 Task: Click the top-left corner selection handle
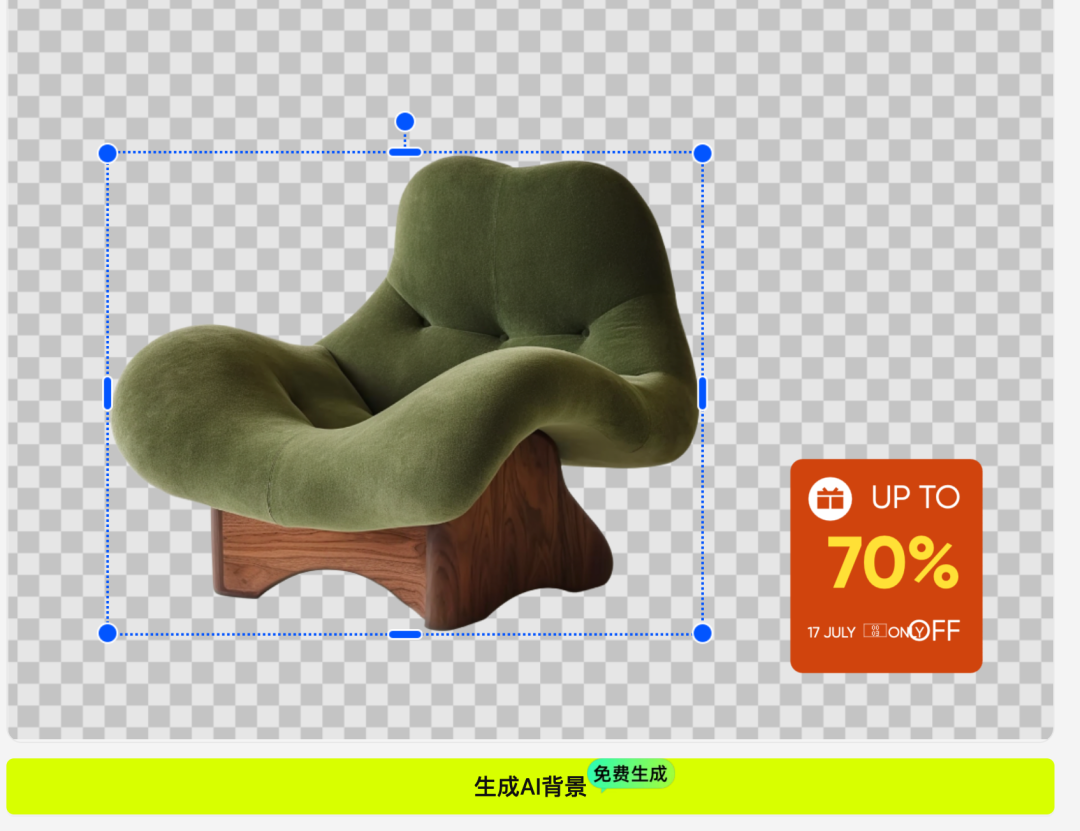106,153
